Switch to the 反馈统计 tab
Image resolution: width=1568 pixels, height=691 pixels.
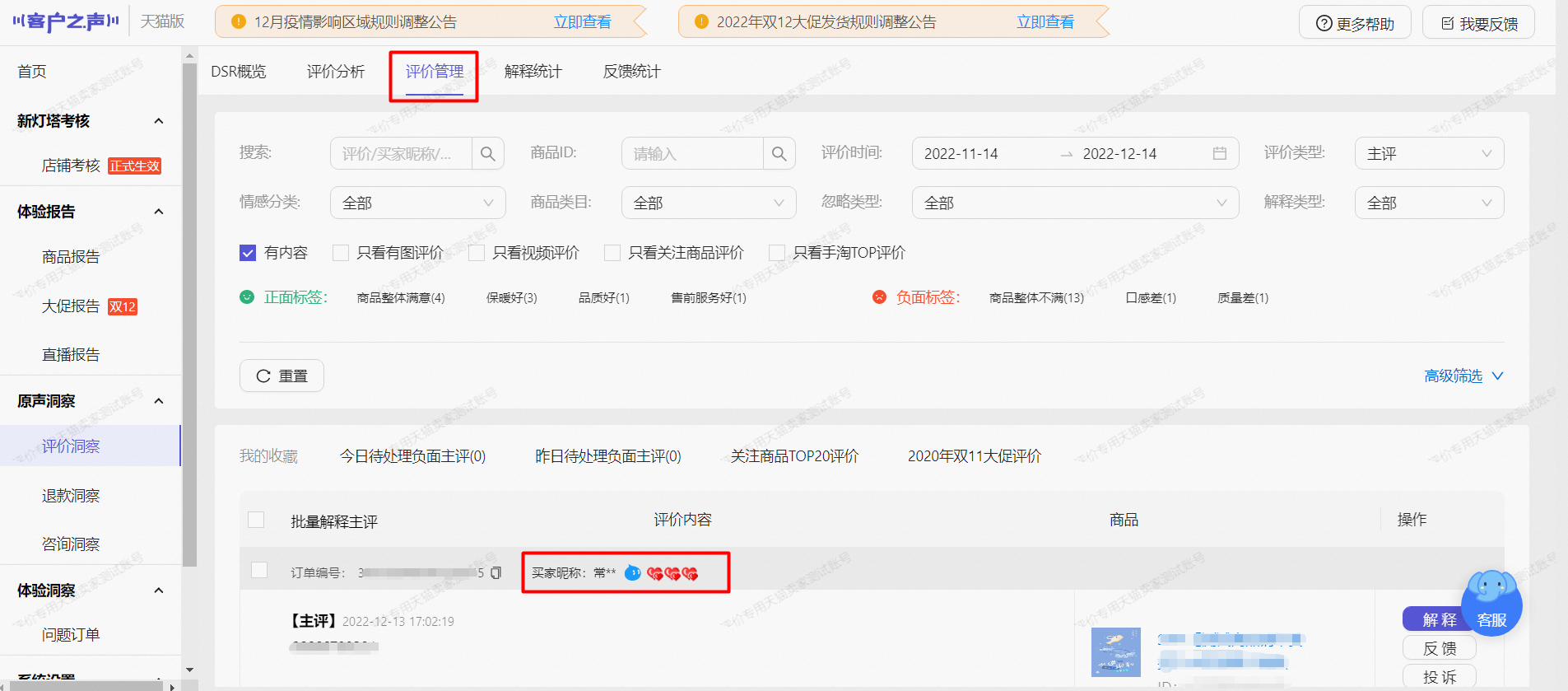point(632,72)
